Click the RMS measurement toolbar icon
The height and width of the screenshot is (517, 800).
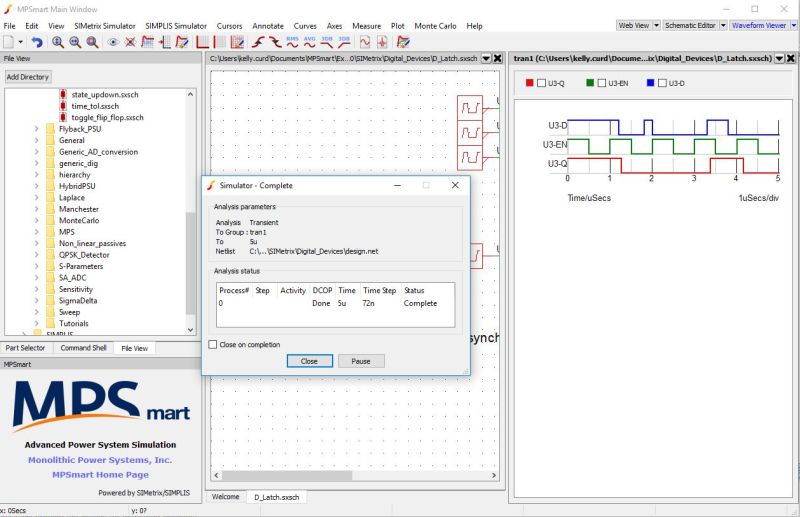292,41
